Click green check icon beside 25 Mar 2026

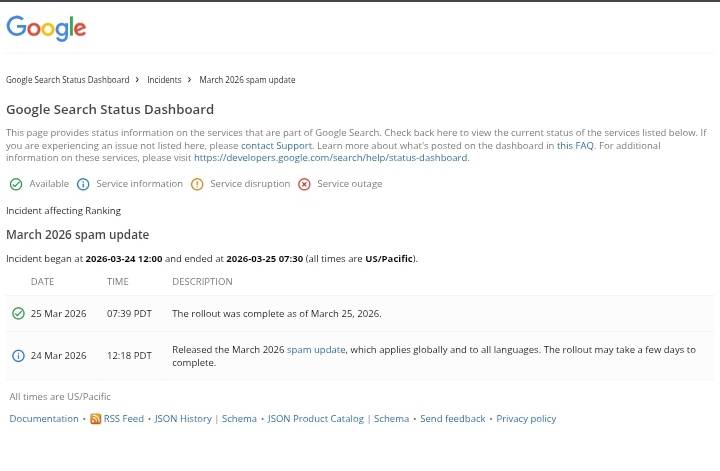[18, 314]
